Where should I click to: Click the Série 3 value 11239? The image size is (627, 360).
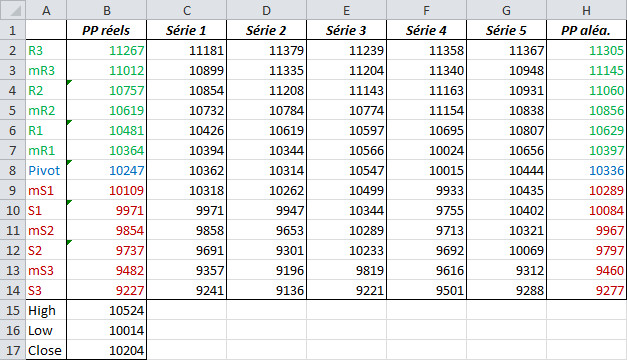(346, 50)
